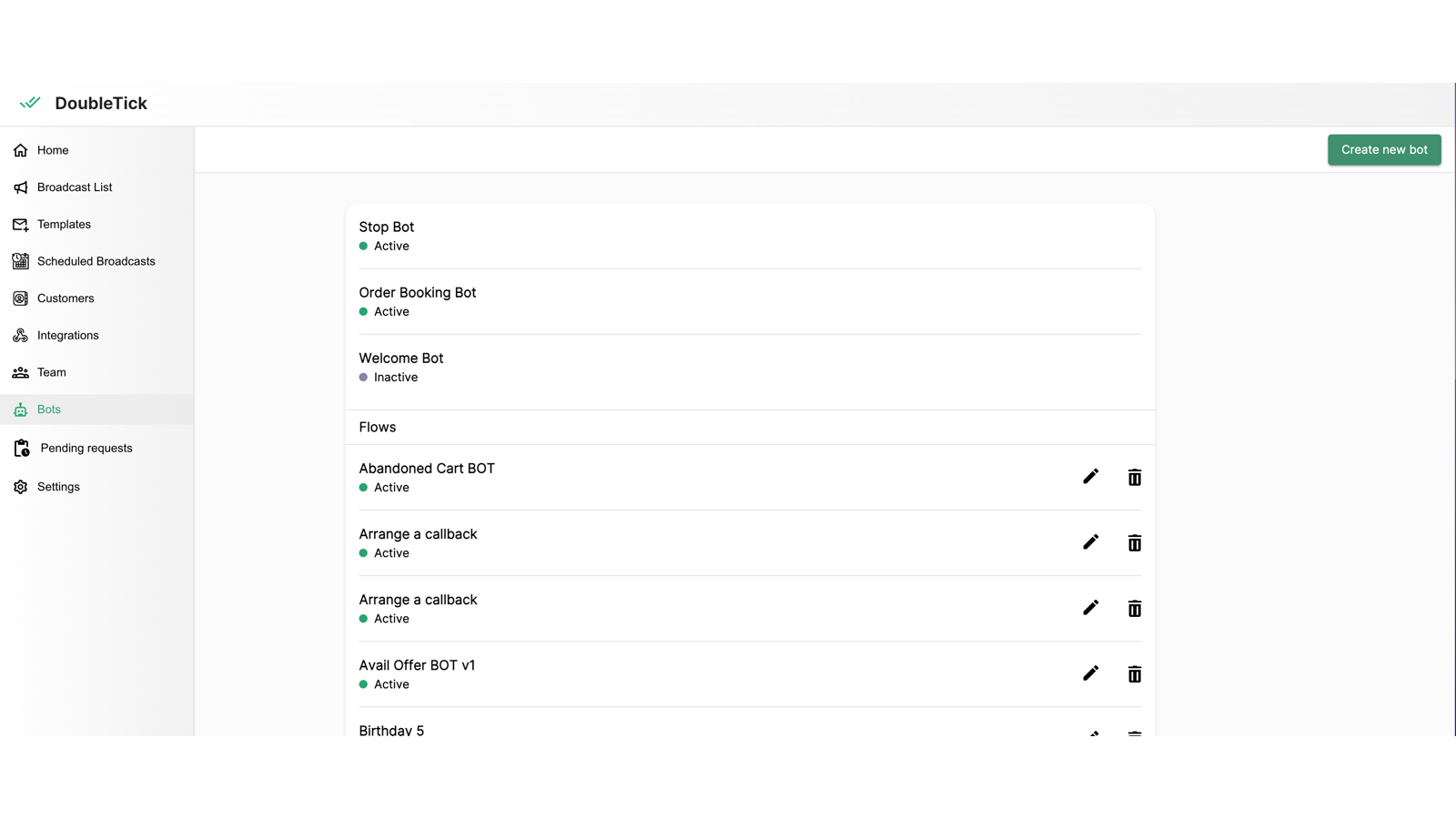Open Pending requests
This screenshot has height=819, width=1456.
click(x=86, y=448)
